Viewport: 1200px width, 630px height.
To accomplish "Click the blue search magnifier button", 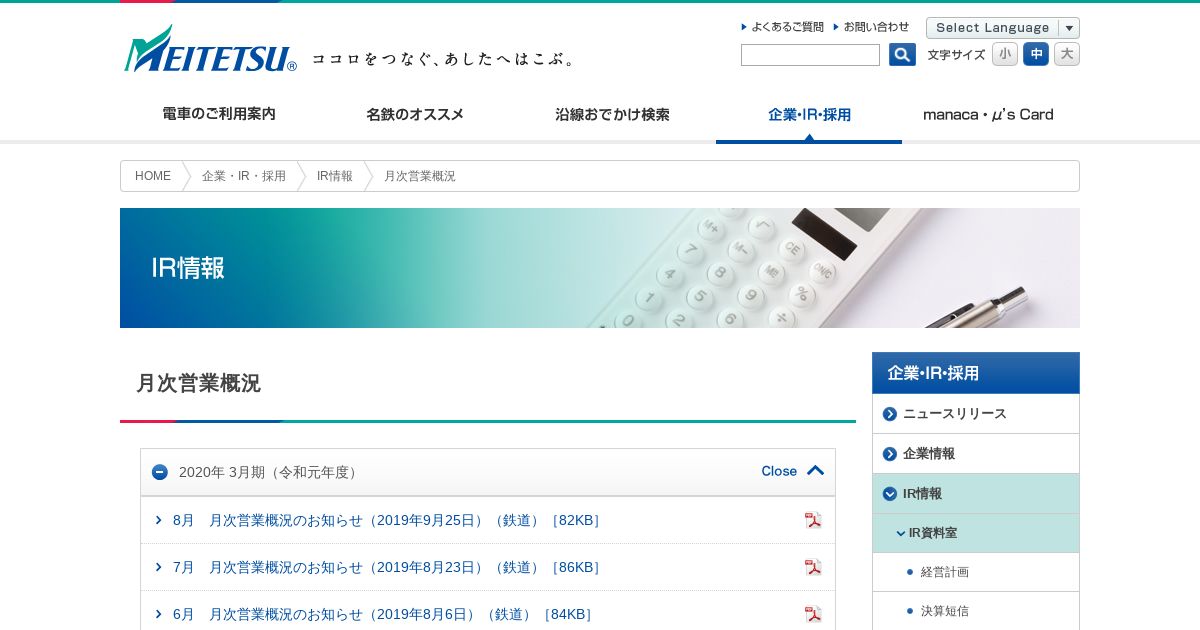I will pos(902,55).
